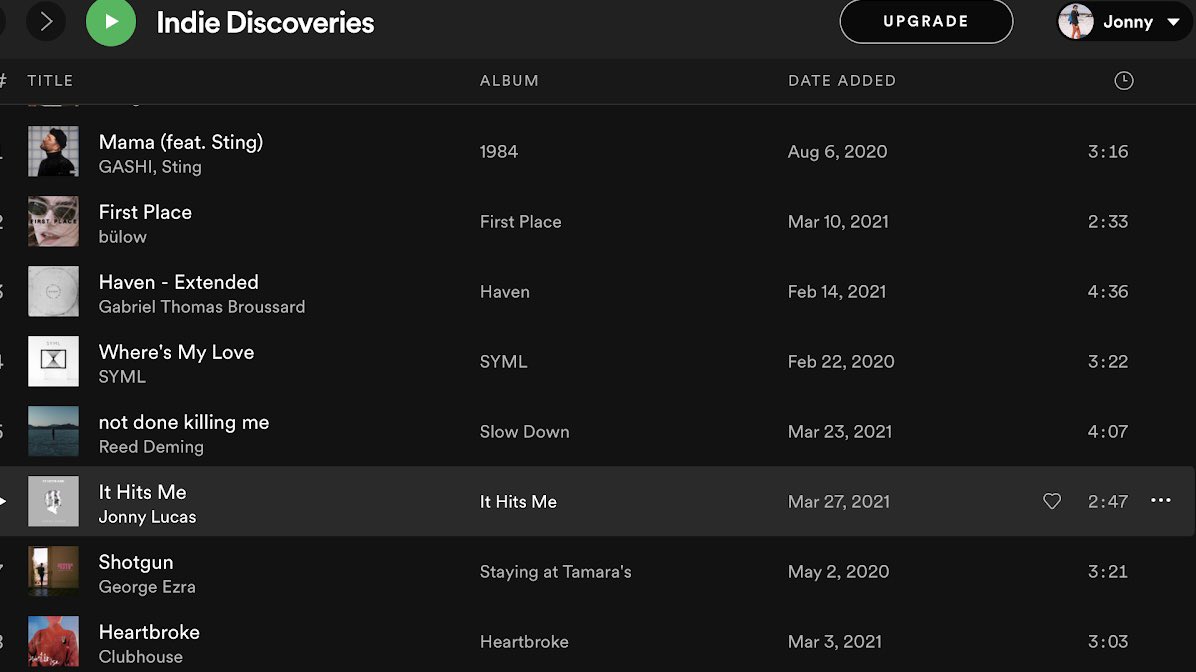
Task: Click the 2:33 duration value
Action: pyautogui.click(x=1108, y=222)
